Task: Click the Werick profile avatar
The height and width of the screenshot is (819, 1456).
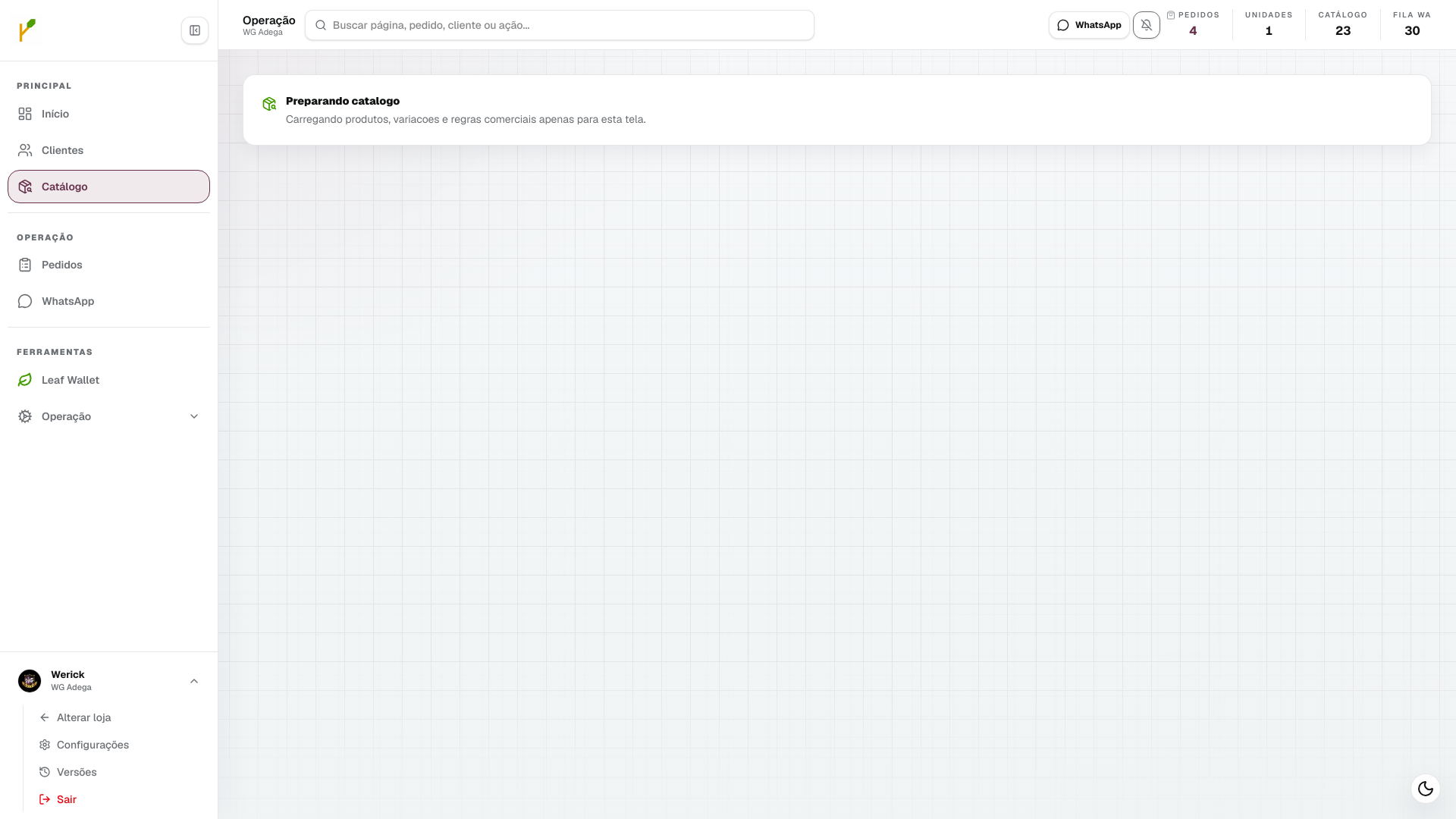Action: pyautogui.click(x=30, y=681)
